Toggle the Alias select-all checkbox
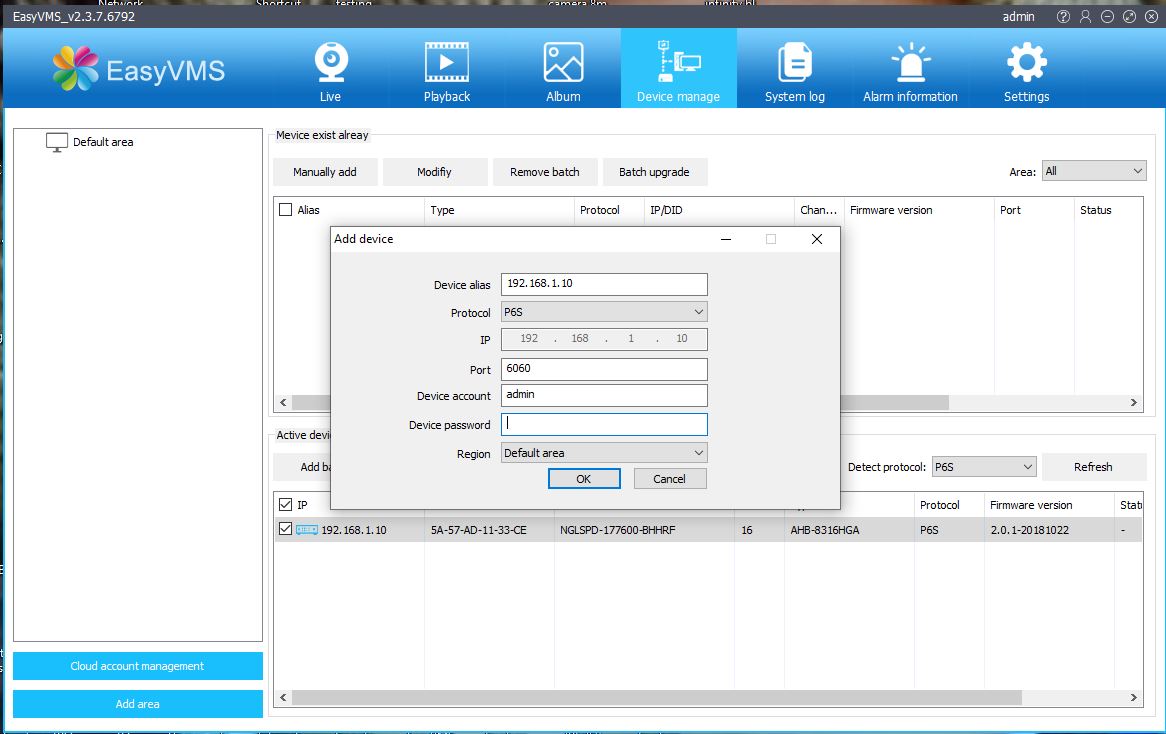 click(x=286, y=210)
